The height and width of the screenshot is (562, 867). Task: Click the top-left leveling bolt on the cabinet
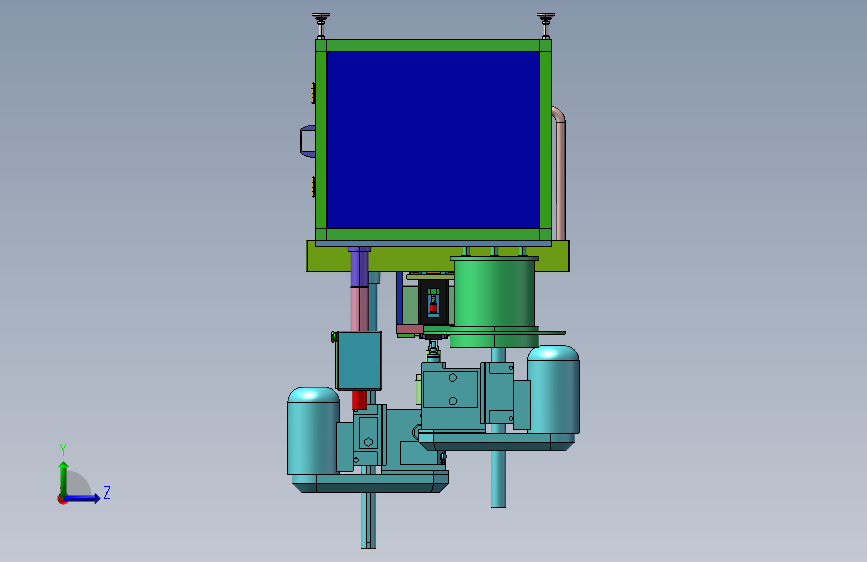click(x=321, y=25)
